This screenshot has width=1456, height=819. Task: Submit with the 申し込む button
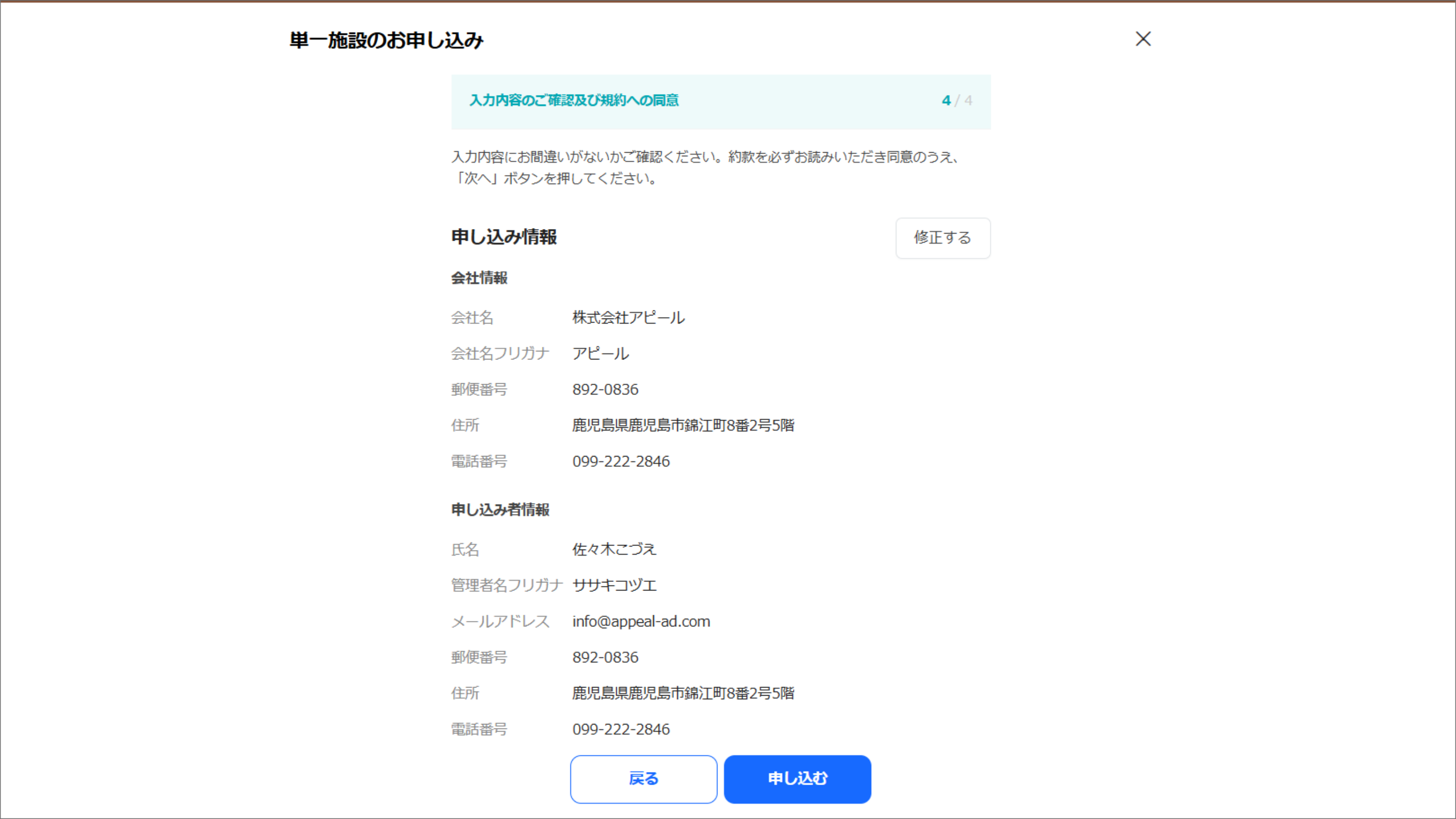pyautogui.click(x=797, y=779)
